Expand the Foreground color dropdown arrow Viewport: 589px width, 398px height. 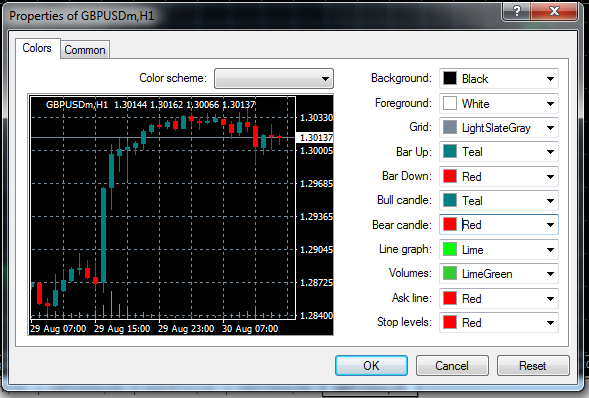click(550, 104)
